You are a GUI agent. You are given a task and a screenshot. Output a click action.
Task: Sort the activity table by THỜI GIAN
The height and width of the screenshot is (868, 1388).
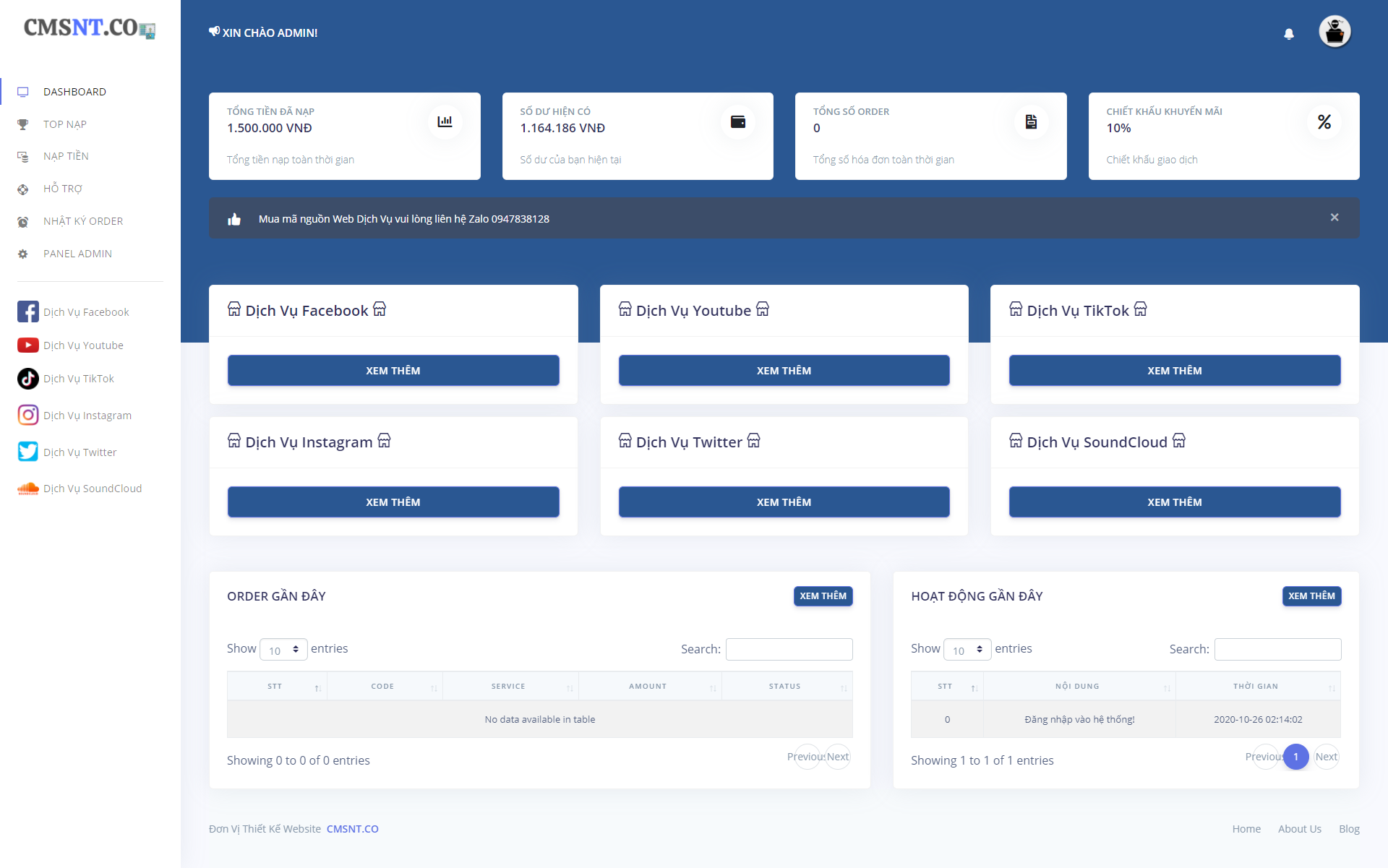coord(1256,687)
